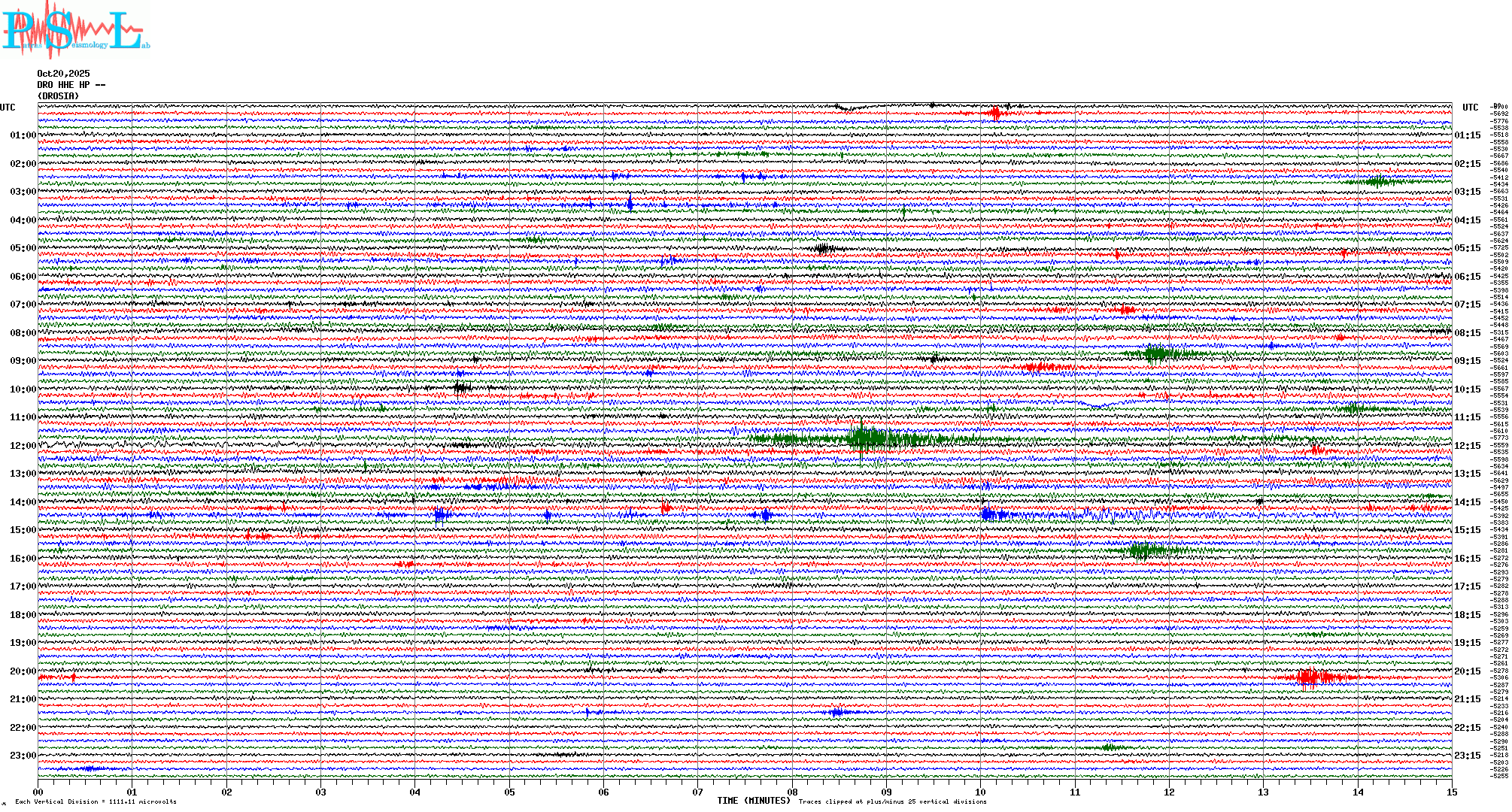
Task: Click the 00 minute tick on bottom axis
Action: (38, 792)
